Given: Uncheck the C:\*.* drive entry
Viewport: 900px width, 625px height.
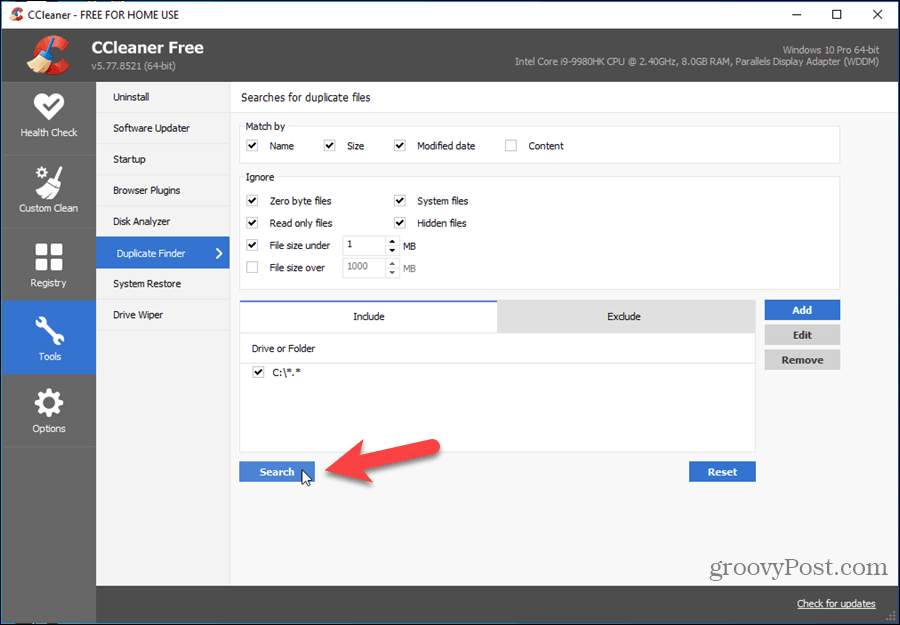Looking at the screenshot, I should pos(258,372).
